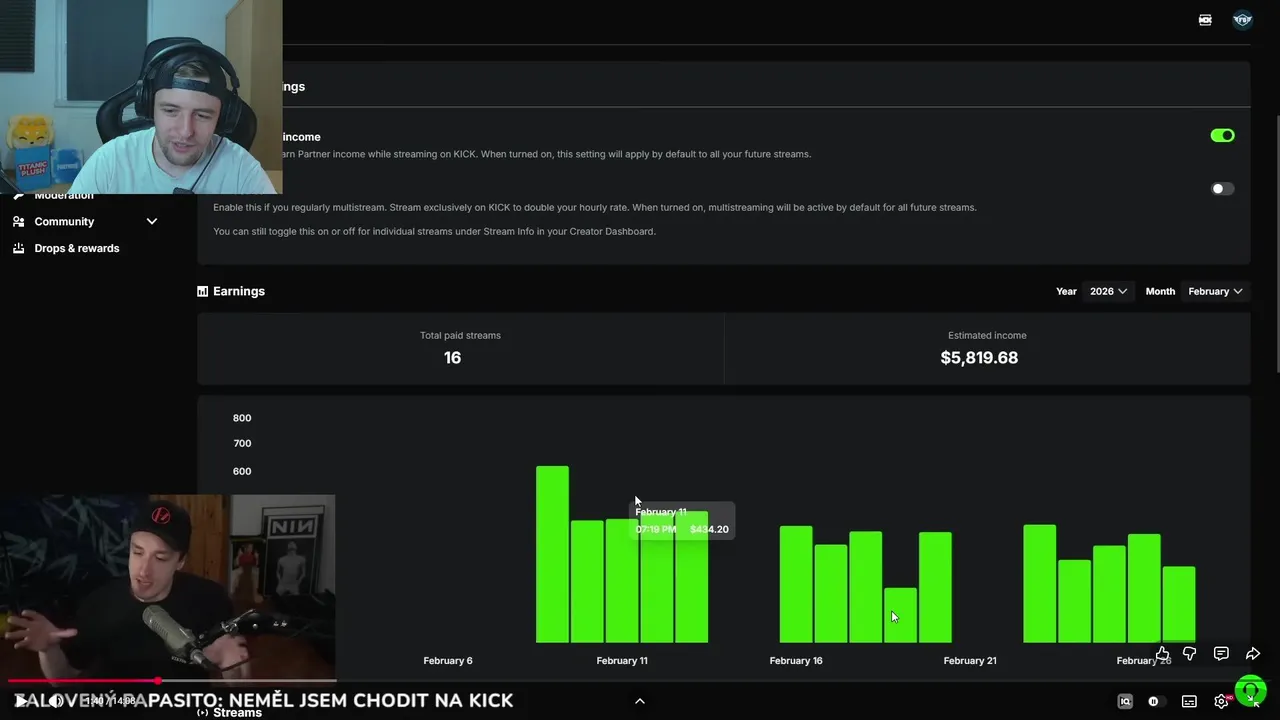
Task: Seek using the red video progress bar
Action: point(172,681)
